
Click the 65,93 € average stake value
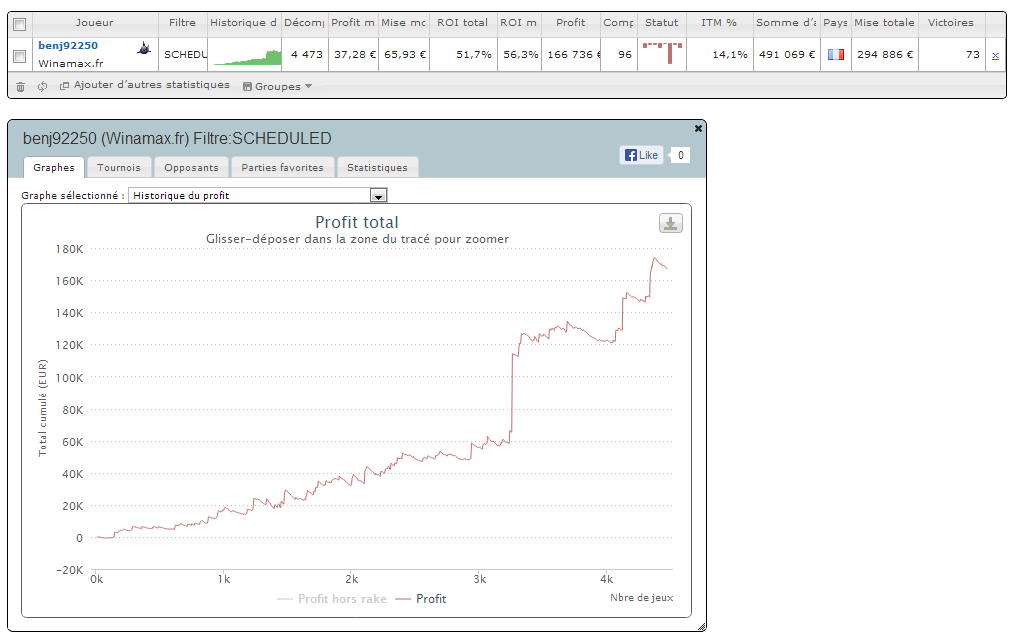click(405, 55)
